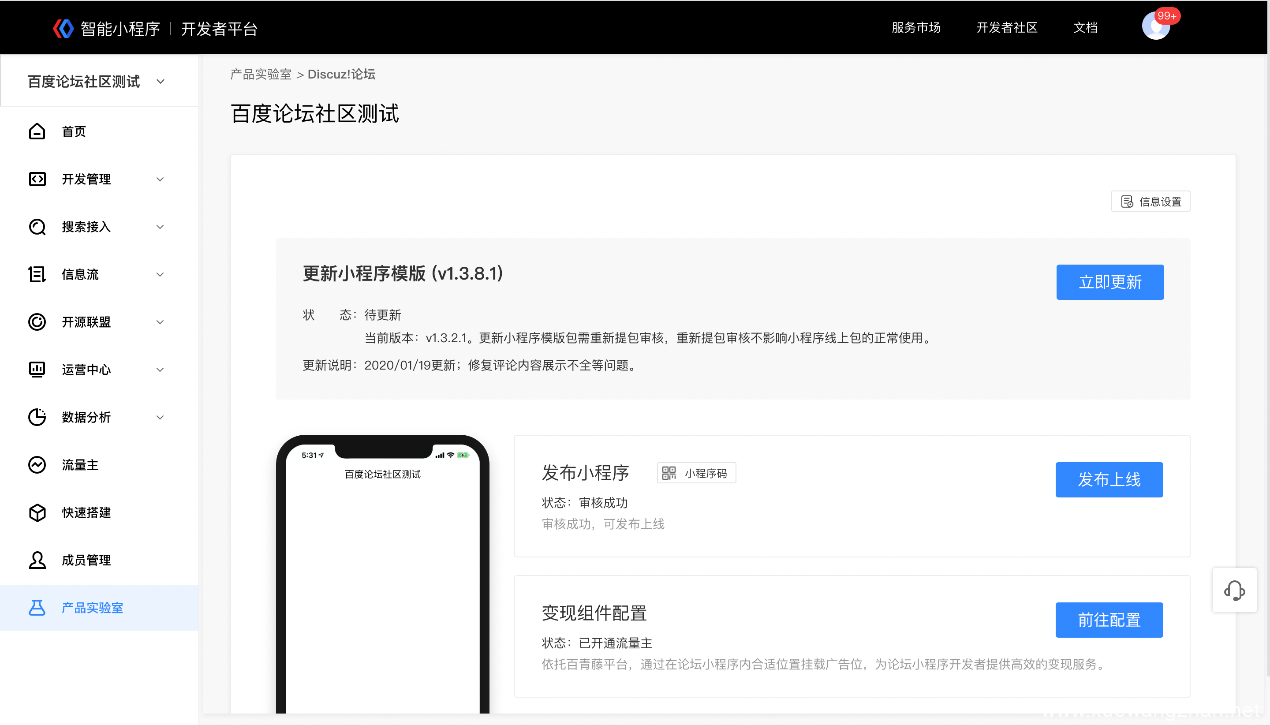The height and width of the screenshot is (725, 1270).
Task: Open customer service headset widget
Action: click(x=1234, y=590)
